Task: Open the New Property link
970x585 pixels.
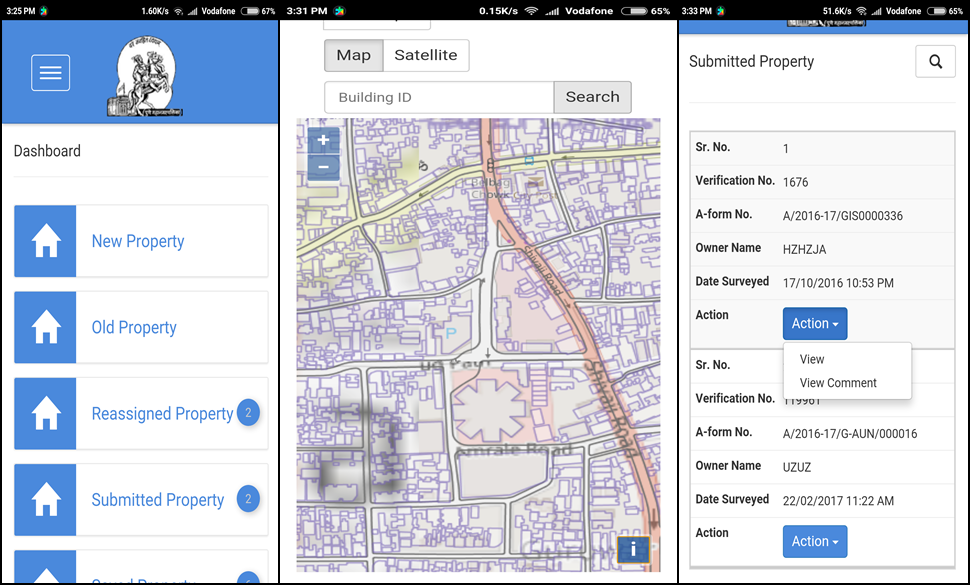Action: 138,241
